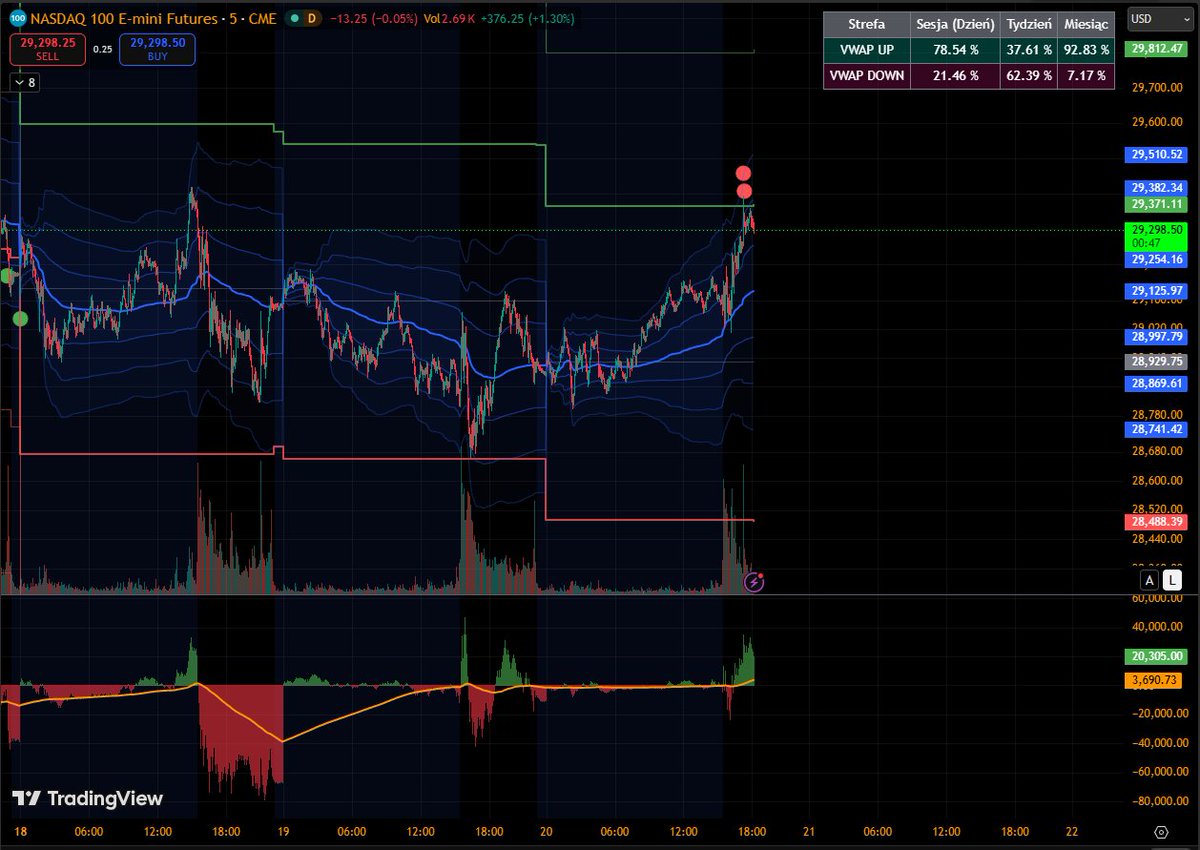Click the date label 22 on time axis
The width and height of the screenshot is (1200, 850).
(x=1072, y=831)
